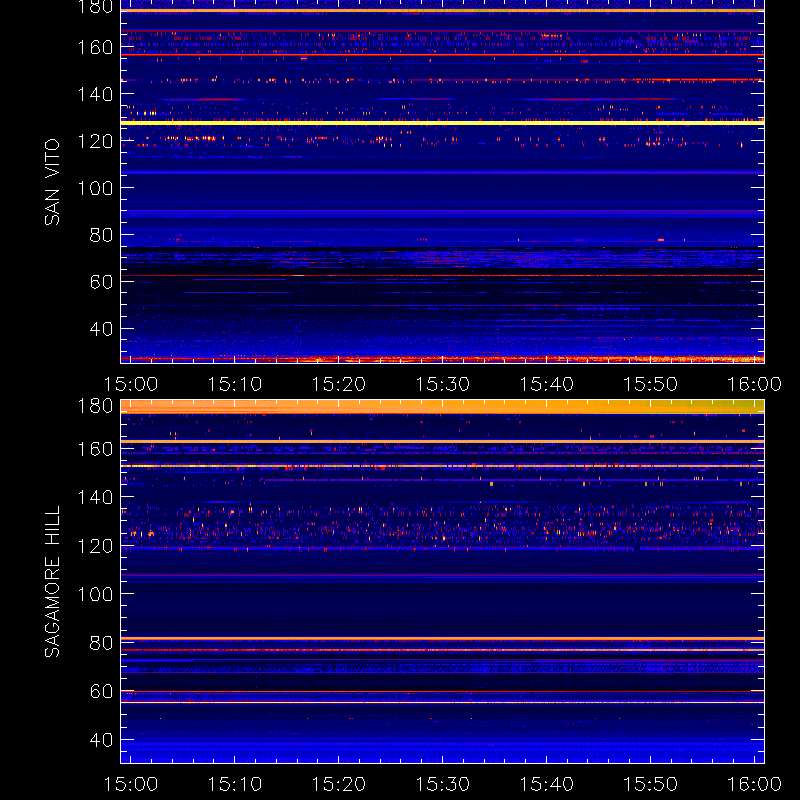Click 16:00 time label under San Vito plot
The height and width of the screenshot is (800, 800).
[x=754, y=384]
